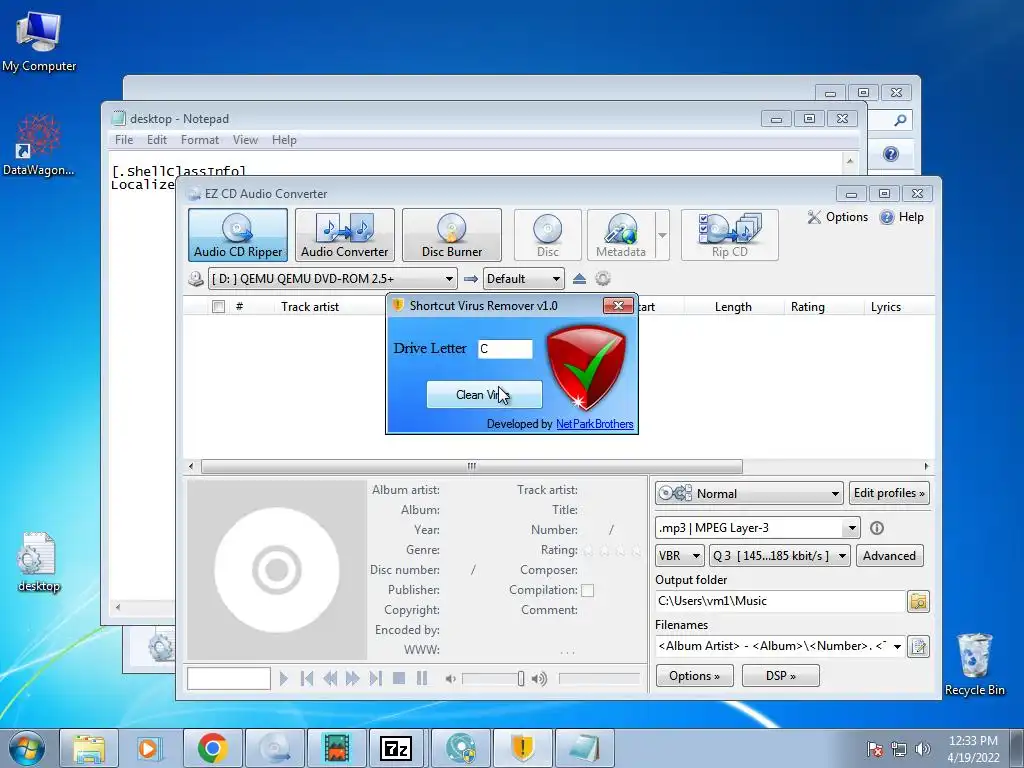Viewport: 1024px width, 768px height.
Task: Click the Advanced encoder button
Action: [889, 556]
